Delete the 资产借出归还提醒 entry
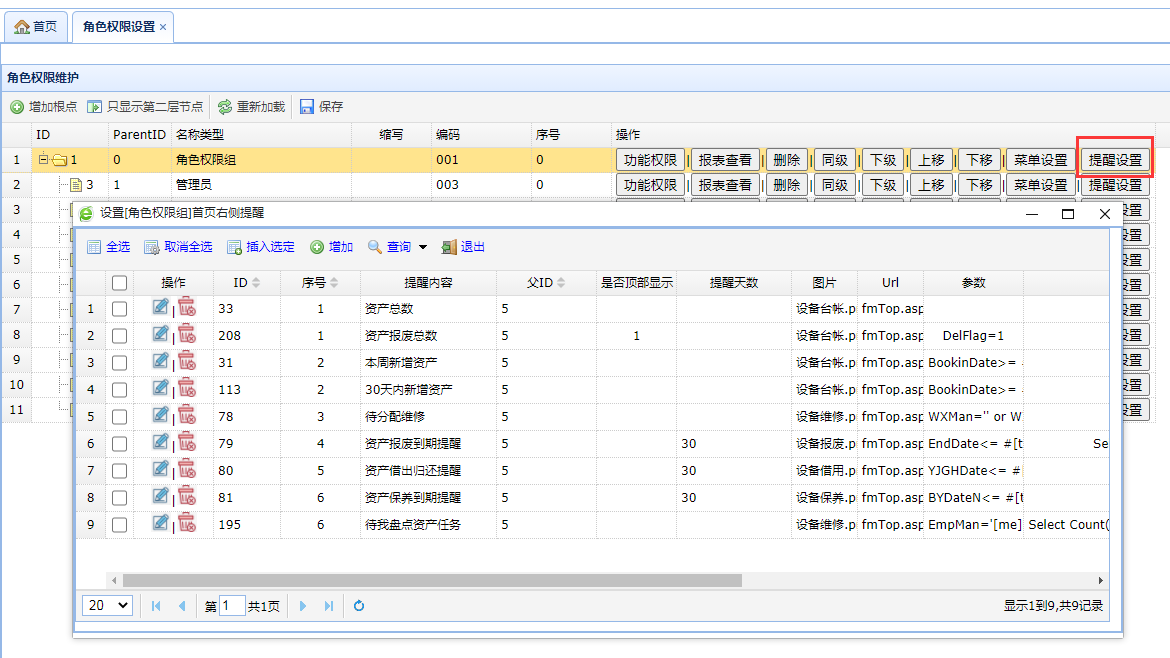1170x658 pixels. coord(187,469)
